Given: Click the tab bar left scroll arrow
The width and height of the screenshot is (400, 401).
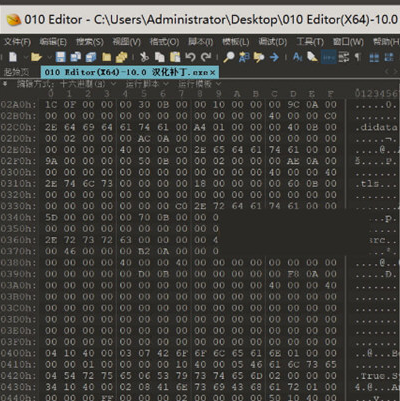Looking at the screenshot, I should [x=387, y=72].
